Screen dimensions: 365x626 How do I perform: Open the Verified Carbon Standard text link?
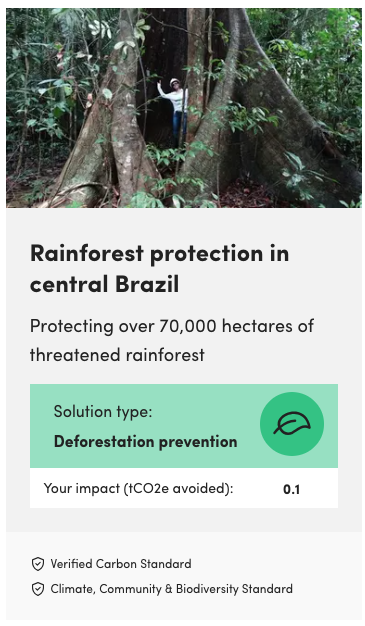click(x=121, y=564)
